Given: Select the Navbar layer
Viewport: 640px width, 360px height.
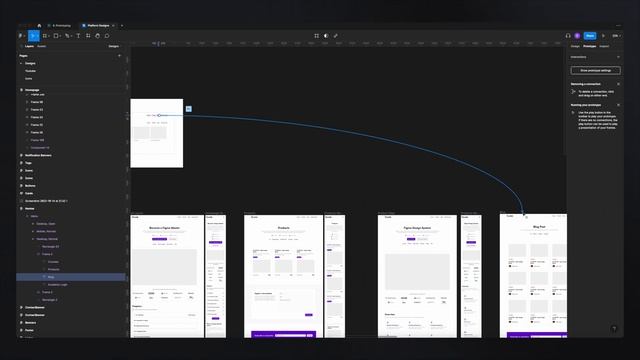Looking at the screenshot, I should 30,209.
